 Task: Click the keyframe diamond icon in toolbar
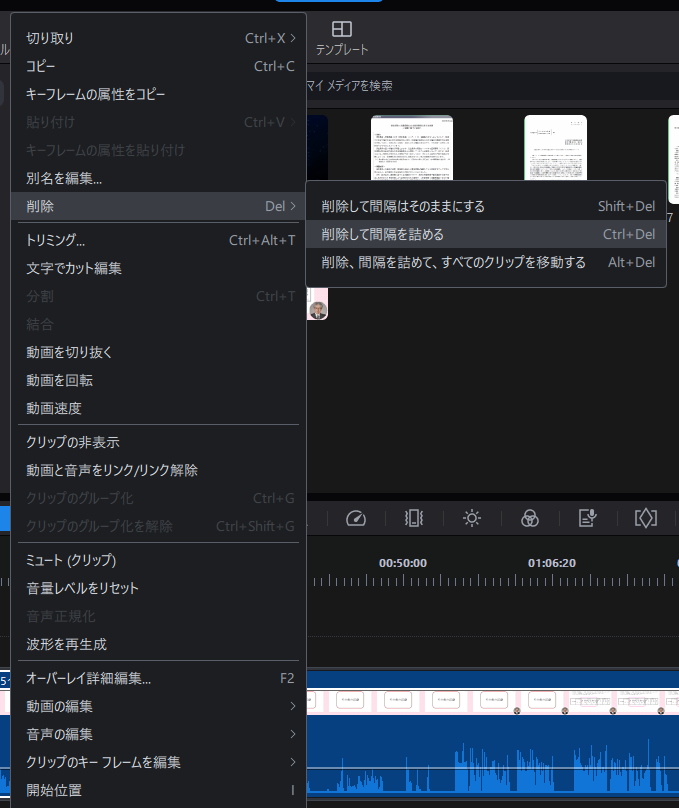coord(646,518)
